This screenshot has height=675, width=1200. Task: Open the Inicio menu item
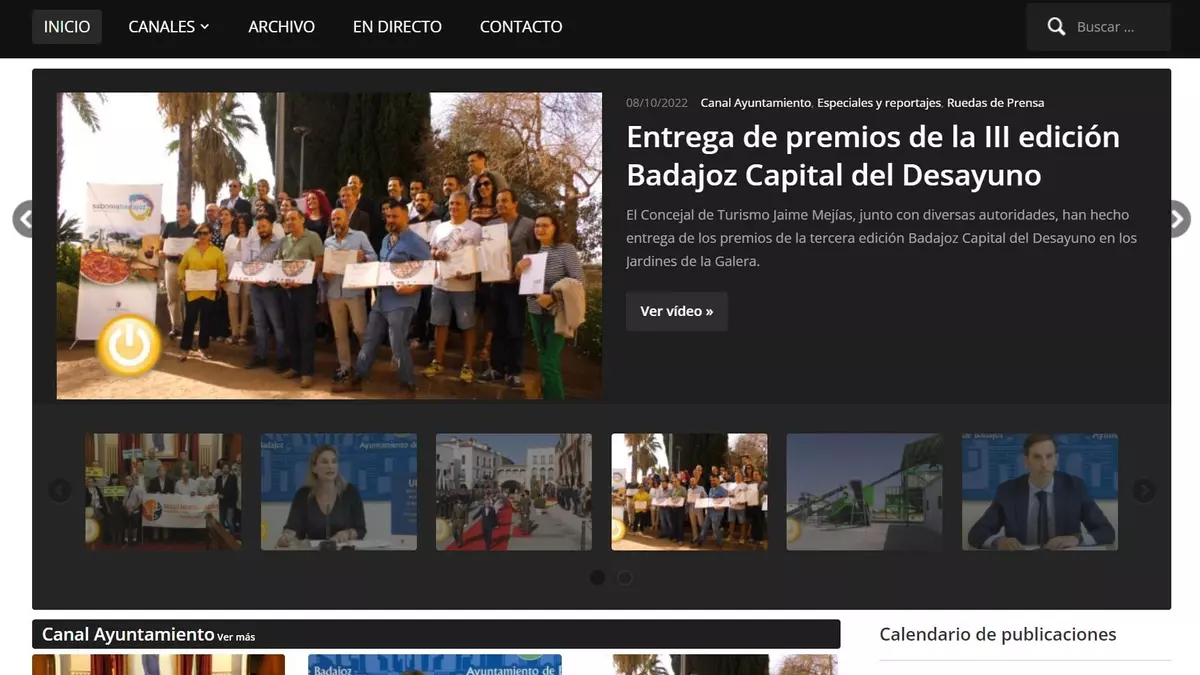[67, 27]
